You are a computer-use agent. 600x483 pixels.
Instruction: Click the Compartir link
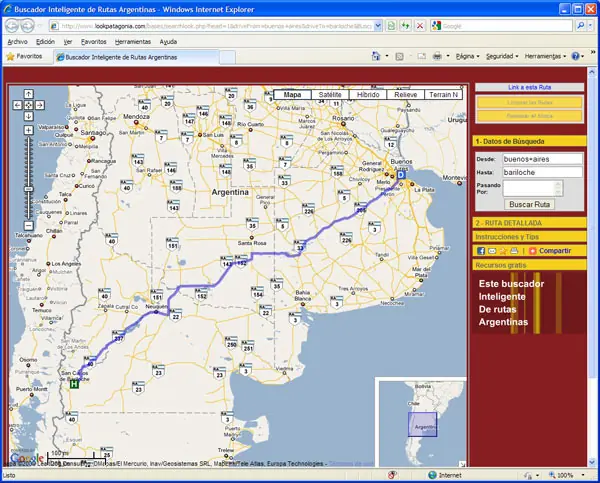[555, 251]
